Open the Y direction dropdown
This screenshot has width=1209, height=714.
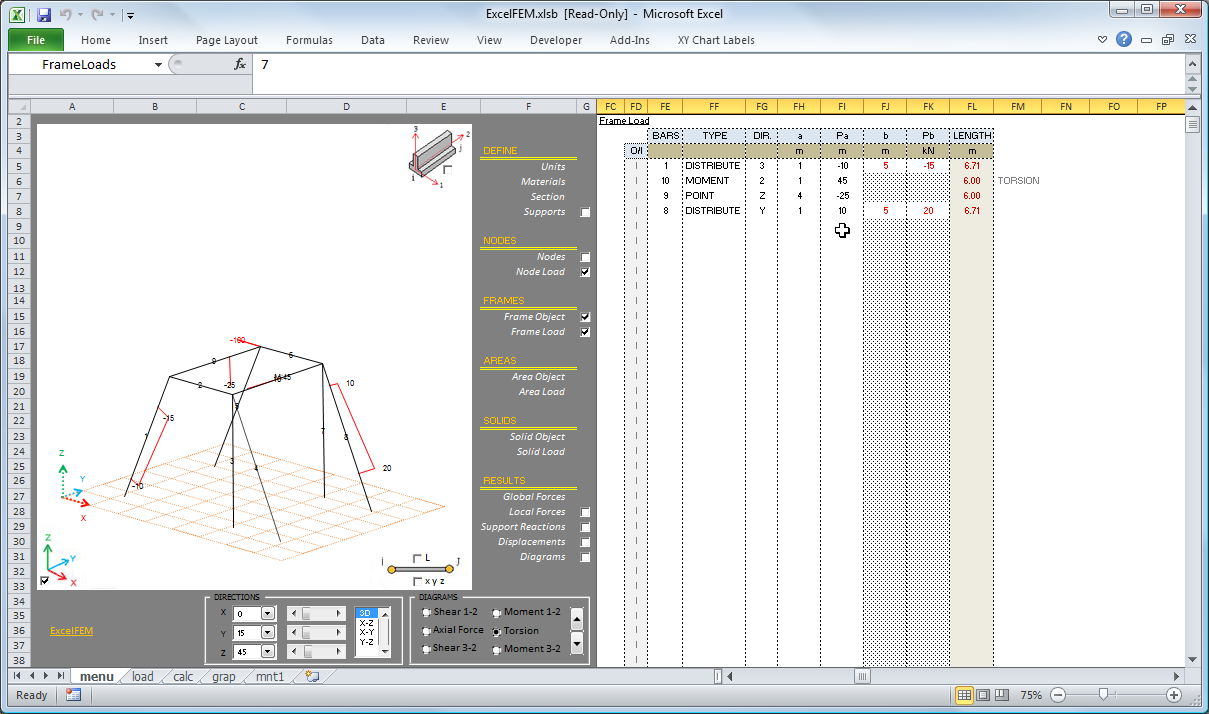click(x=268, y=632)
